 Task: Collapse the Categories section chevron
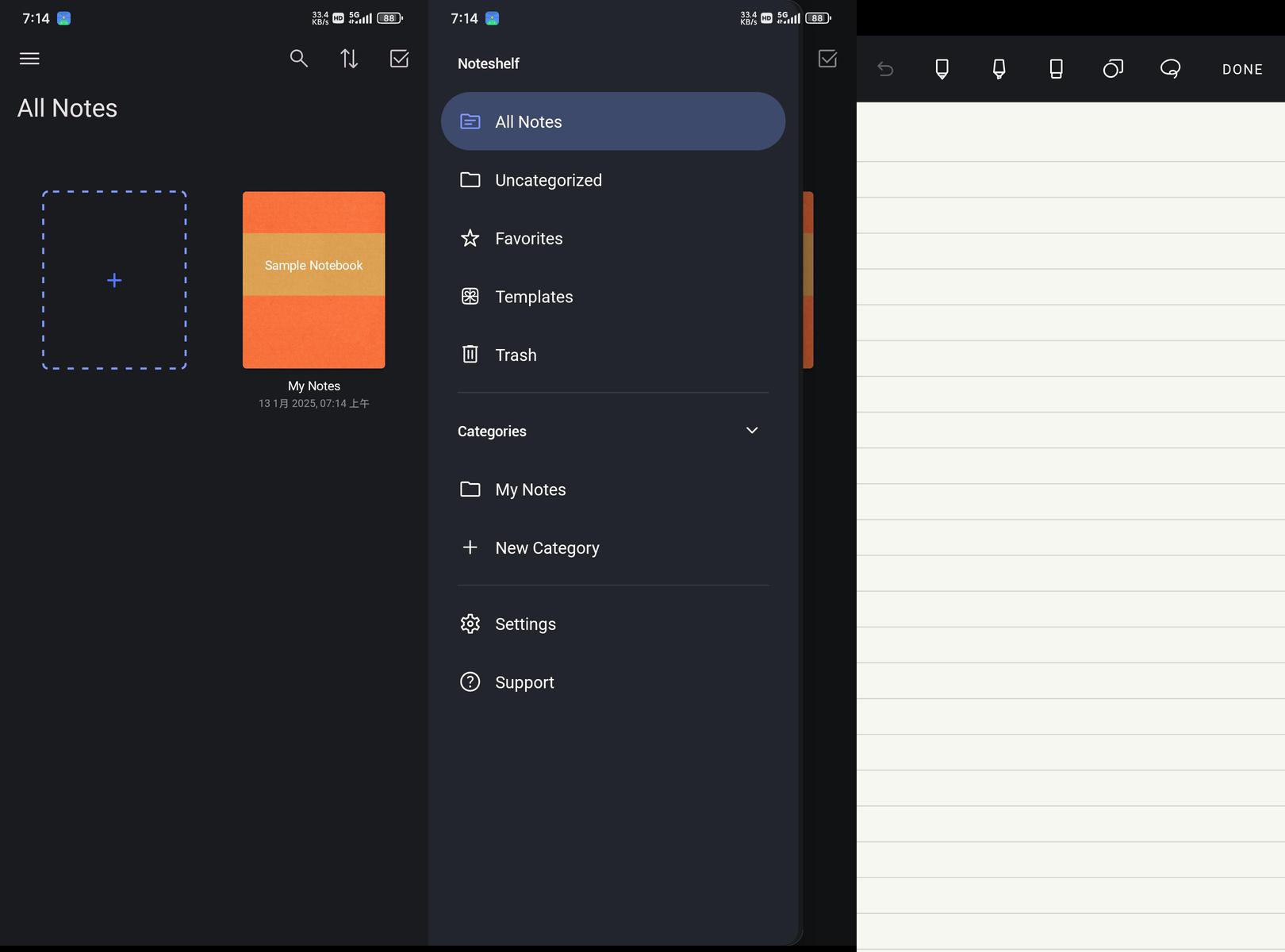point(752,431)
